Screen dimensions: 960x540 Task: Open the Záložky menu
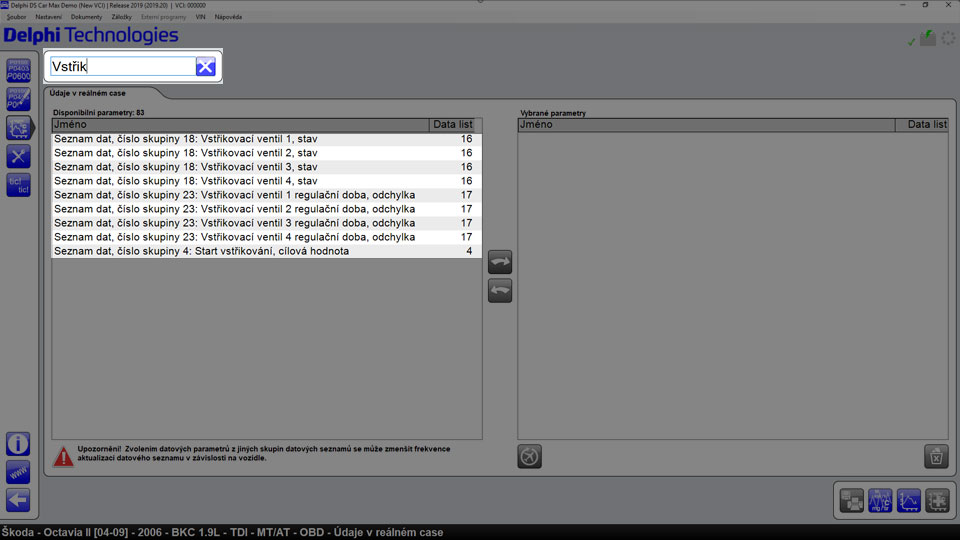click(x=121, y=17)
